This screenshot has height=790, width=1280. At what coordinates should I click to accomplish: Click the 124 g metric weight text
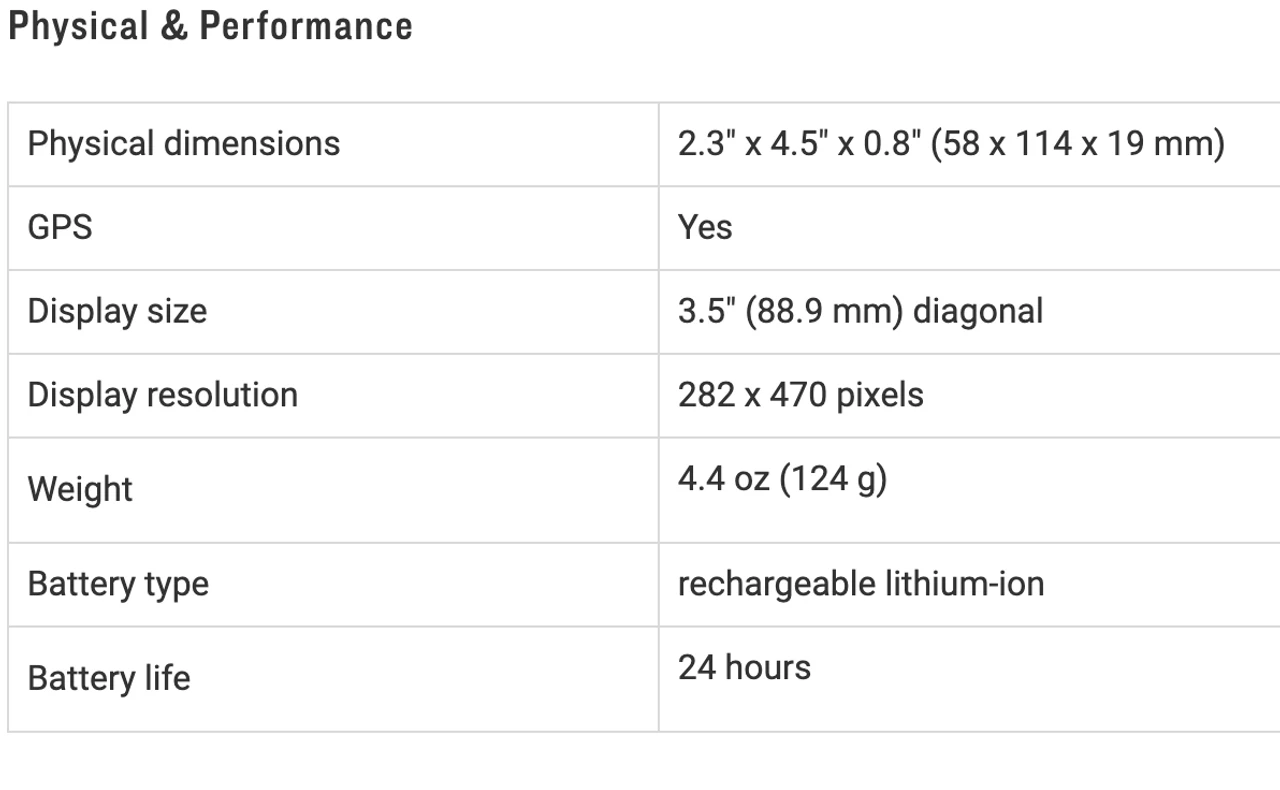coord(833,479)
